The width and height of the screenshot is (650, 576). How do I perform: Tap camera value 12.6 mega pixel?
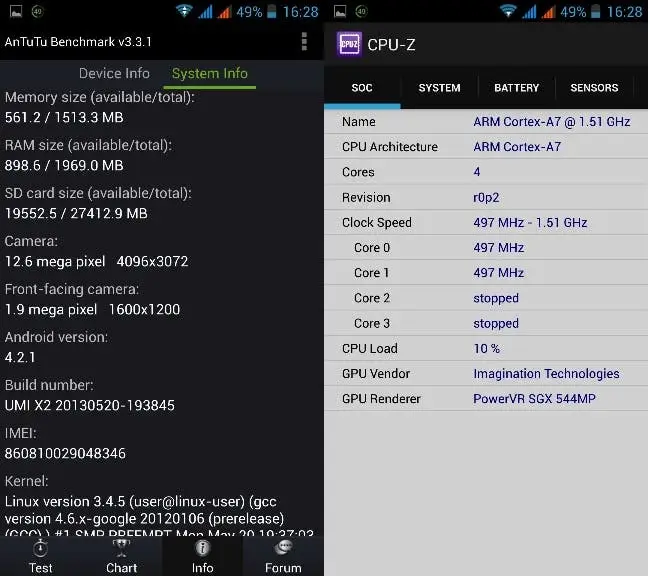(x=55, y=262)
